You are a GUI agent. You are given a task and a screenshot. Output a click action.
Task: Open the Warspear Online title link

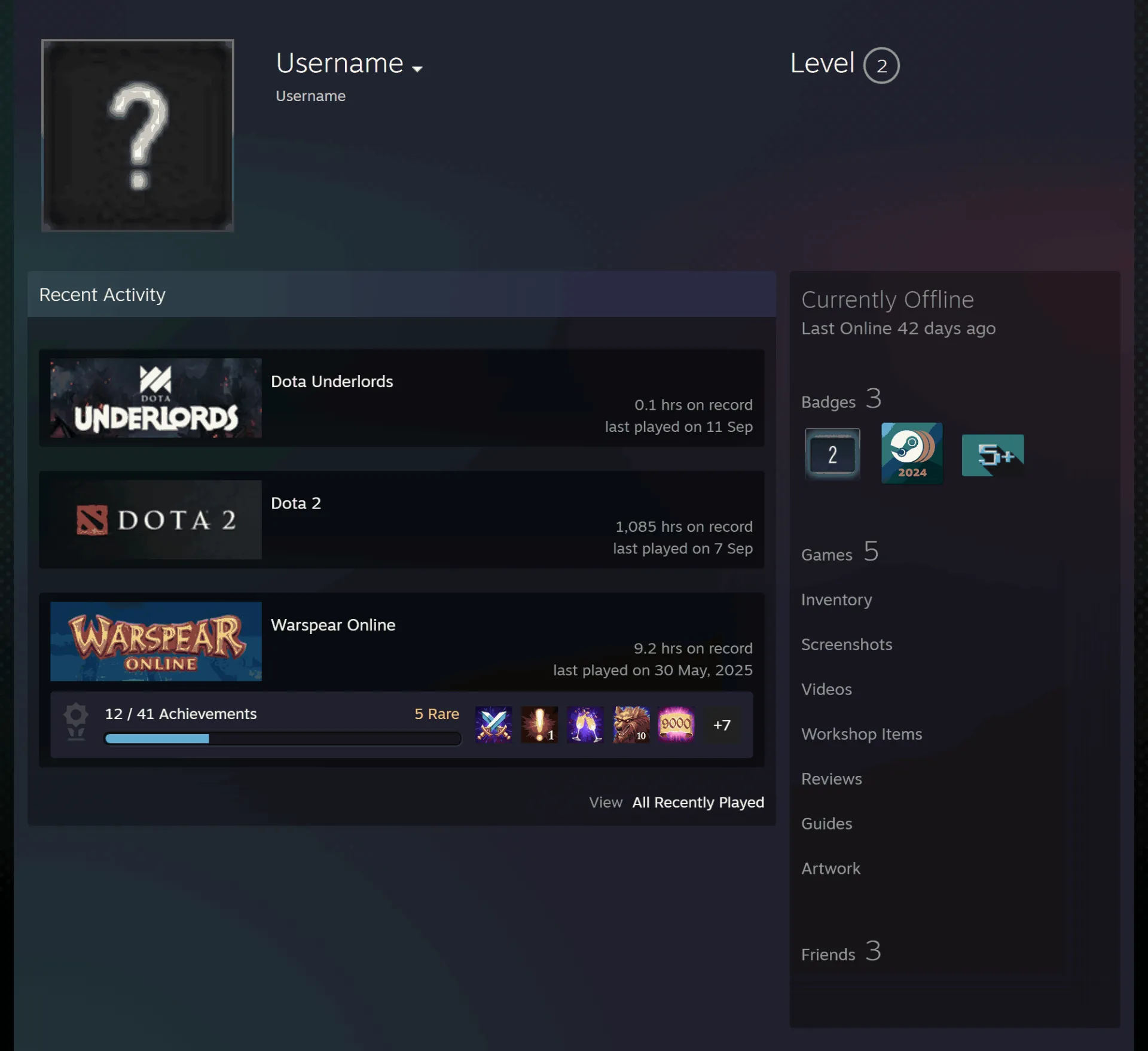point(333,625)
